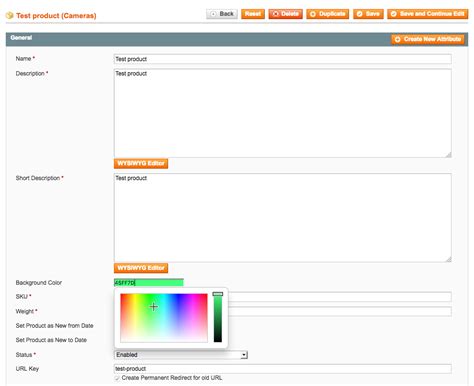Click the SKU input field
Viewport: 474px width, 386px height.
point(340,297)
